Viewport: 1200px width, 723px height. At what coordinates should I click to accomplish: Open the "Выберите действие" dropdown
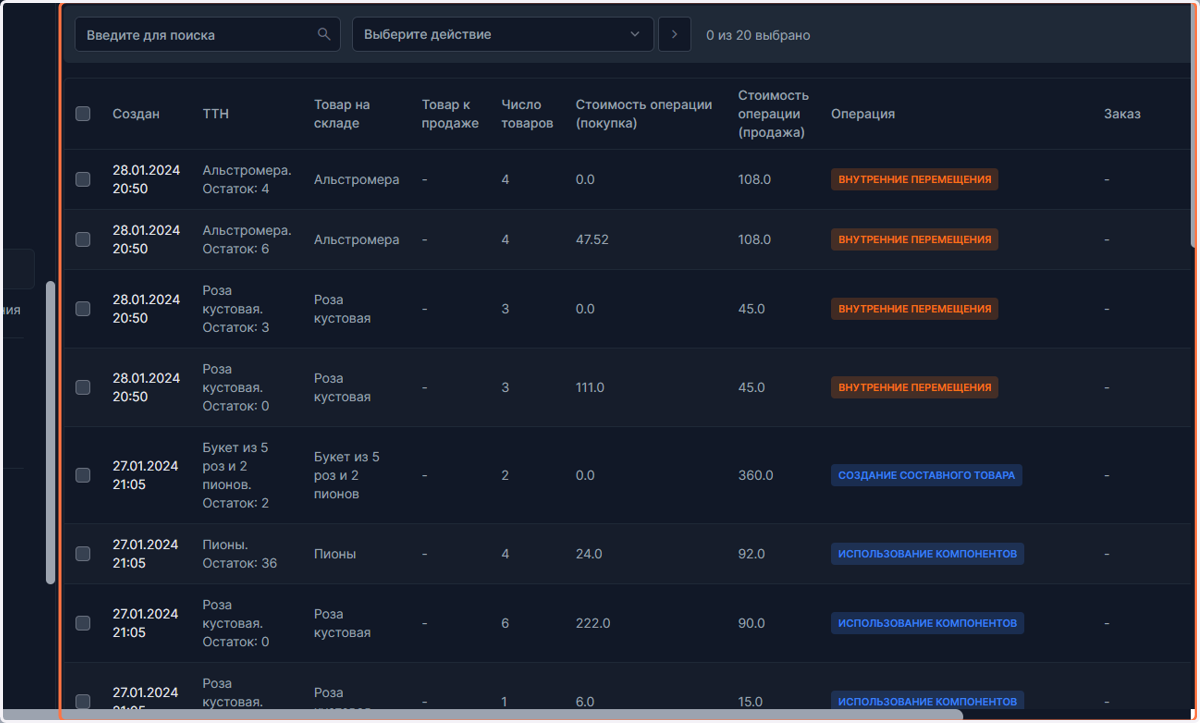[x=503, y=34]
